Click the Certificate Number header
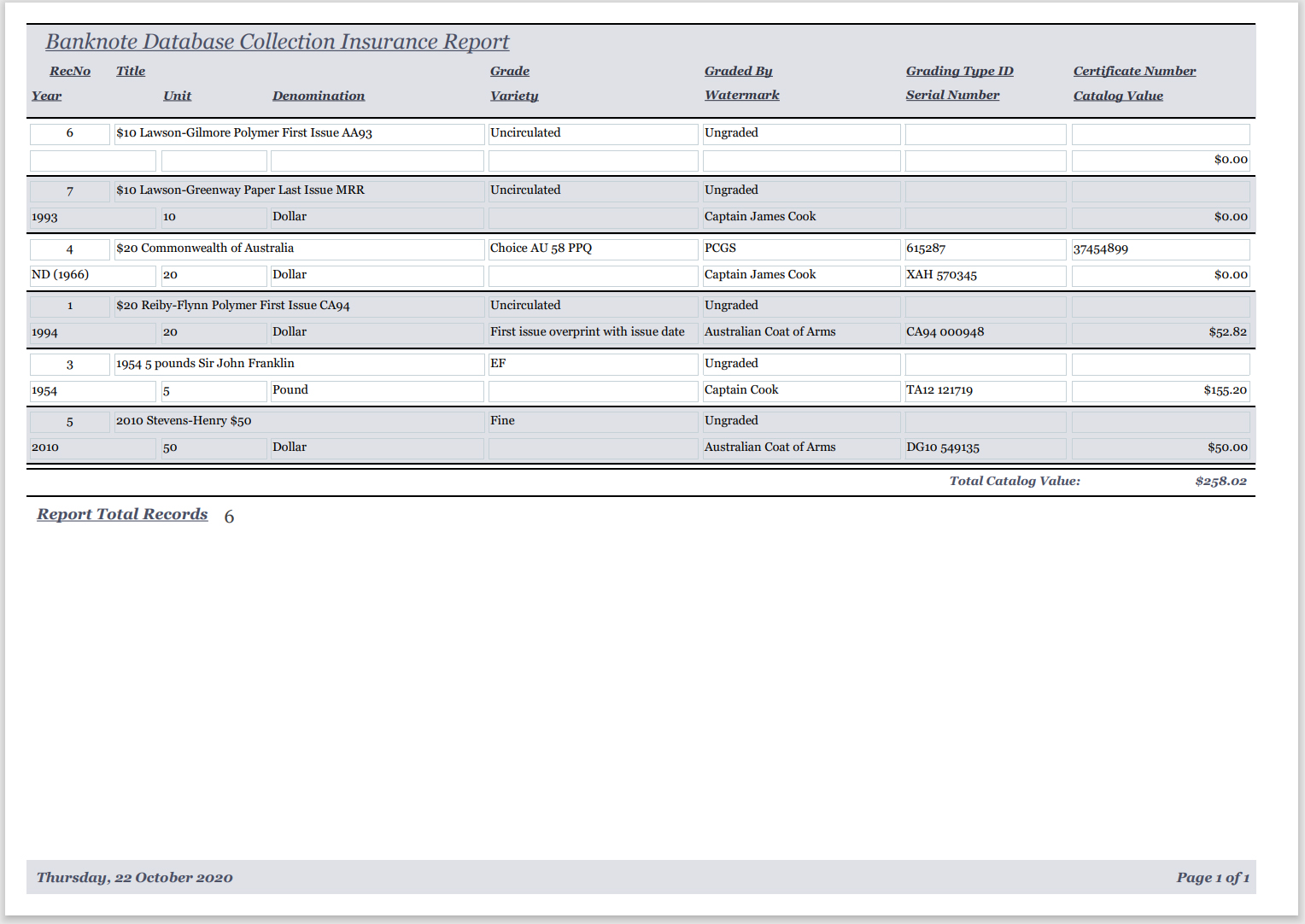1305x924 pixels. [x=1134, y=71]
